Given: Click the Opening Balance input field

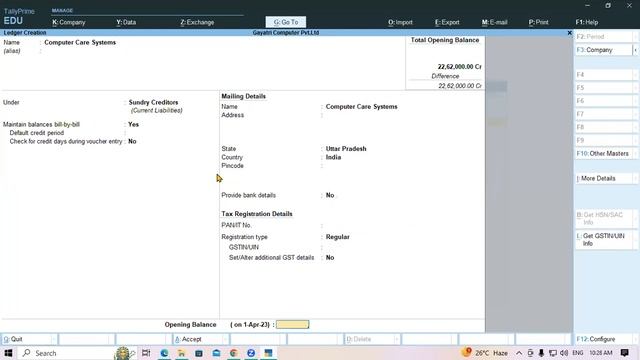Looking at the screenshot, I should coord(293,324).
